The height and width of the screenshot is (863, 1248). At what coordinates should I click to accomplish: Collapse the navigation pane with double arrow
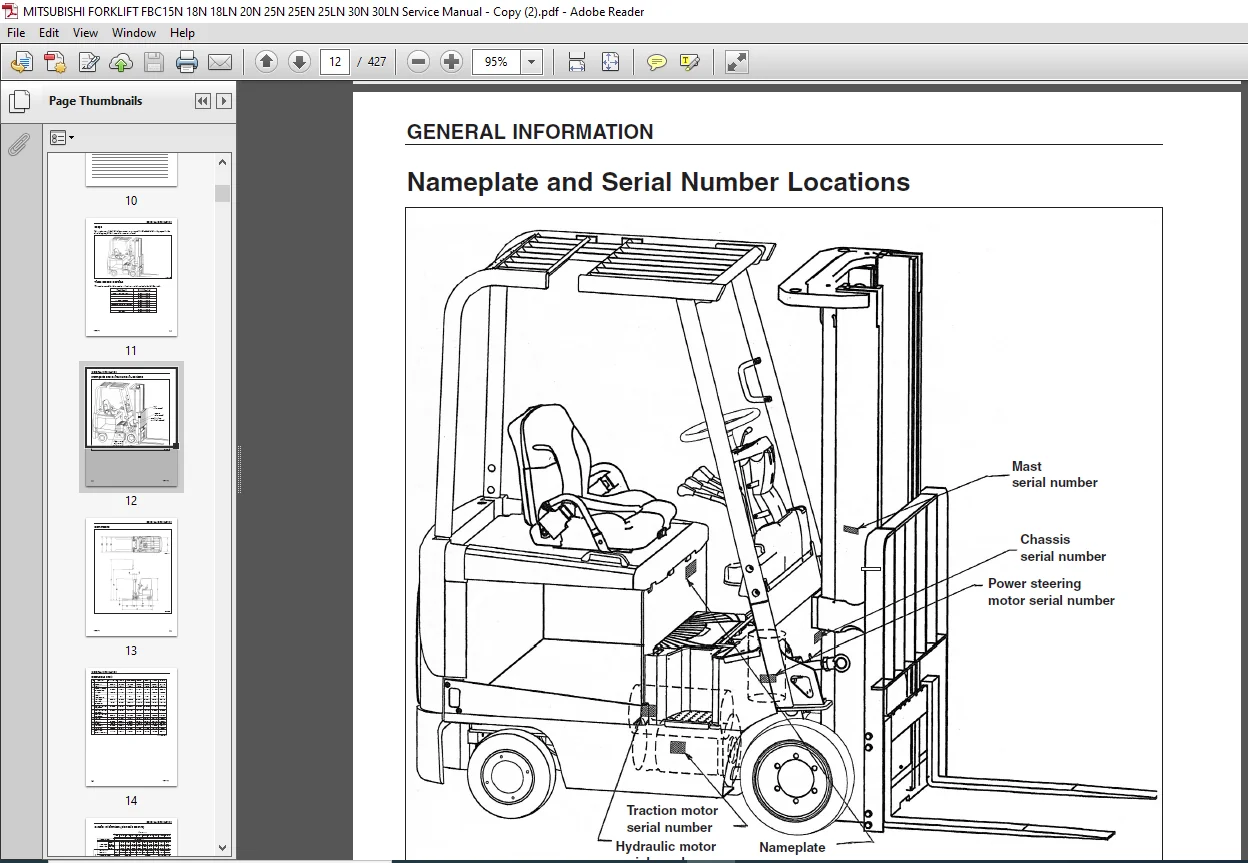202,101
